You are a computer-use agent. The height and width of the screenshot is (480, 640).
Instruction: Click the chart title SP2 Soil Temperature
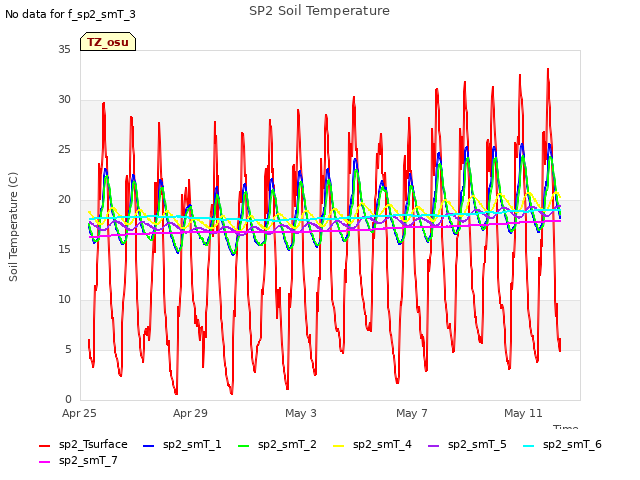(x=319, y=11)
